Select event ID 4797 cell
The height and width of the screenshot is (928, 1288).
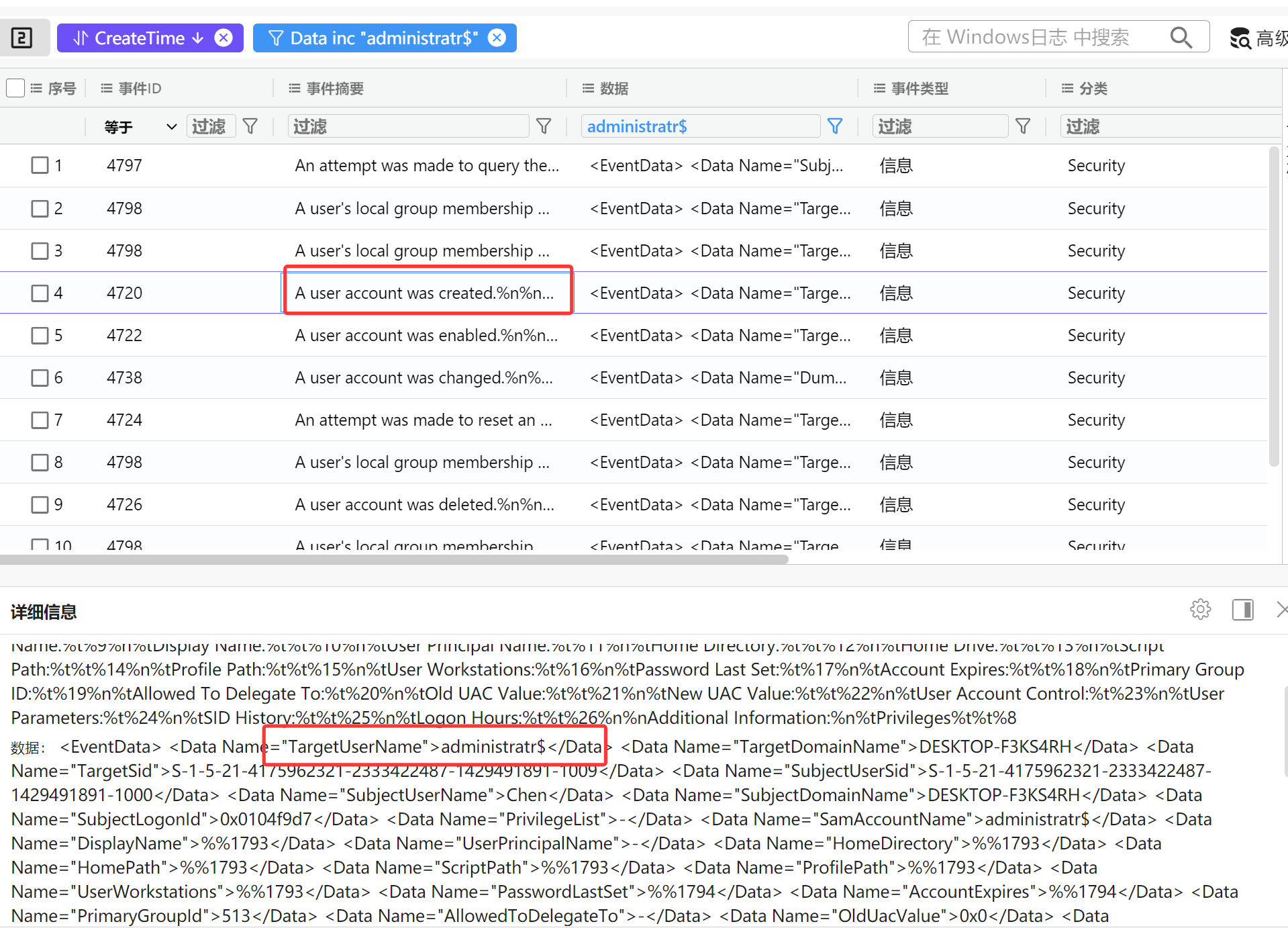tap(124, 165)
